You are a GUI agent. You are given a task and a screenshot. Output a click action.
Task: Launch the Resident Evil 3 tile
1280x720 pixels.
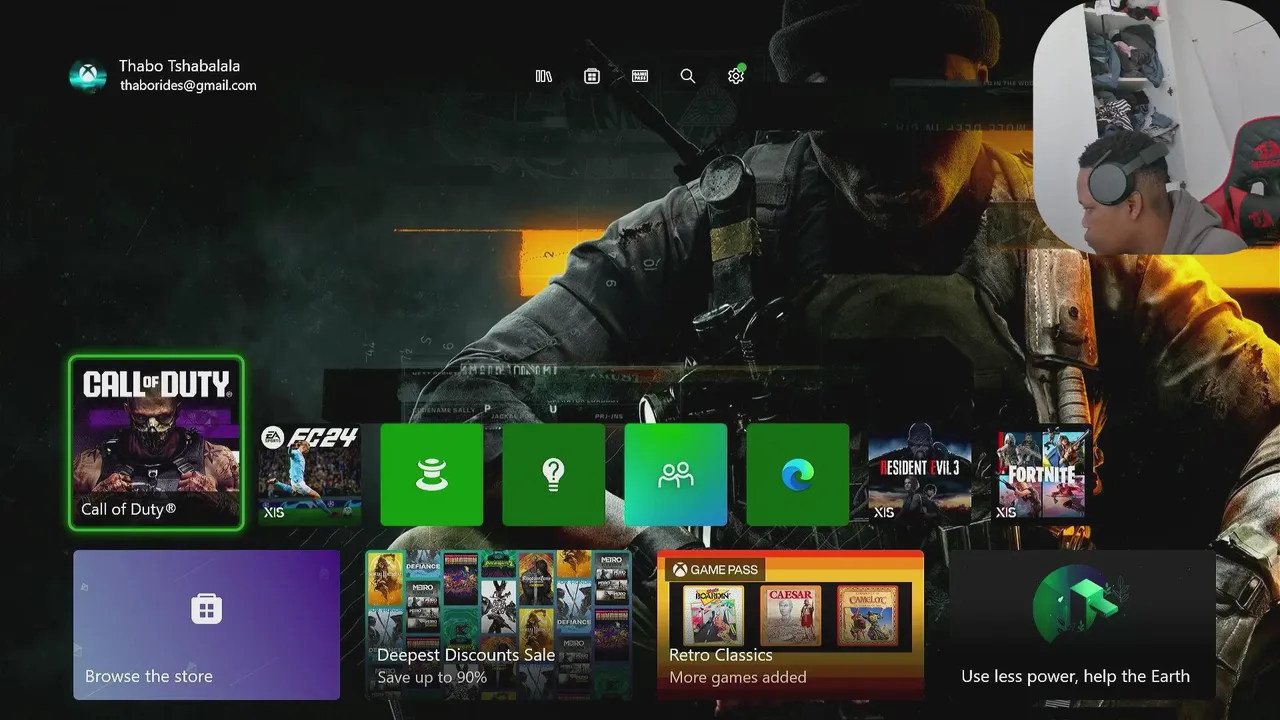click(x=920, y=475)
